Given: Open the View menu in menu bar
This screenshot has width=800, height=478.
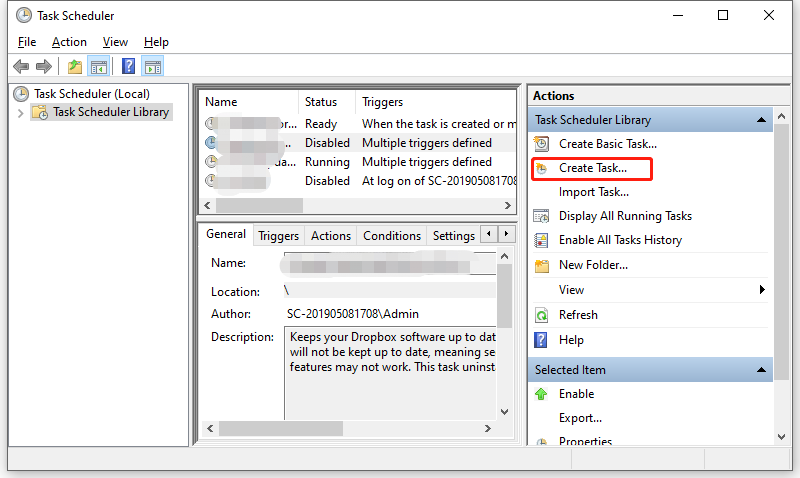Looking at the screenshot, I should click(115, 42).
